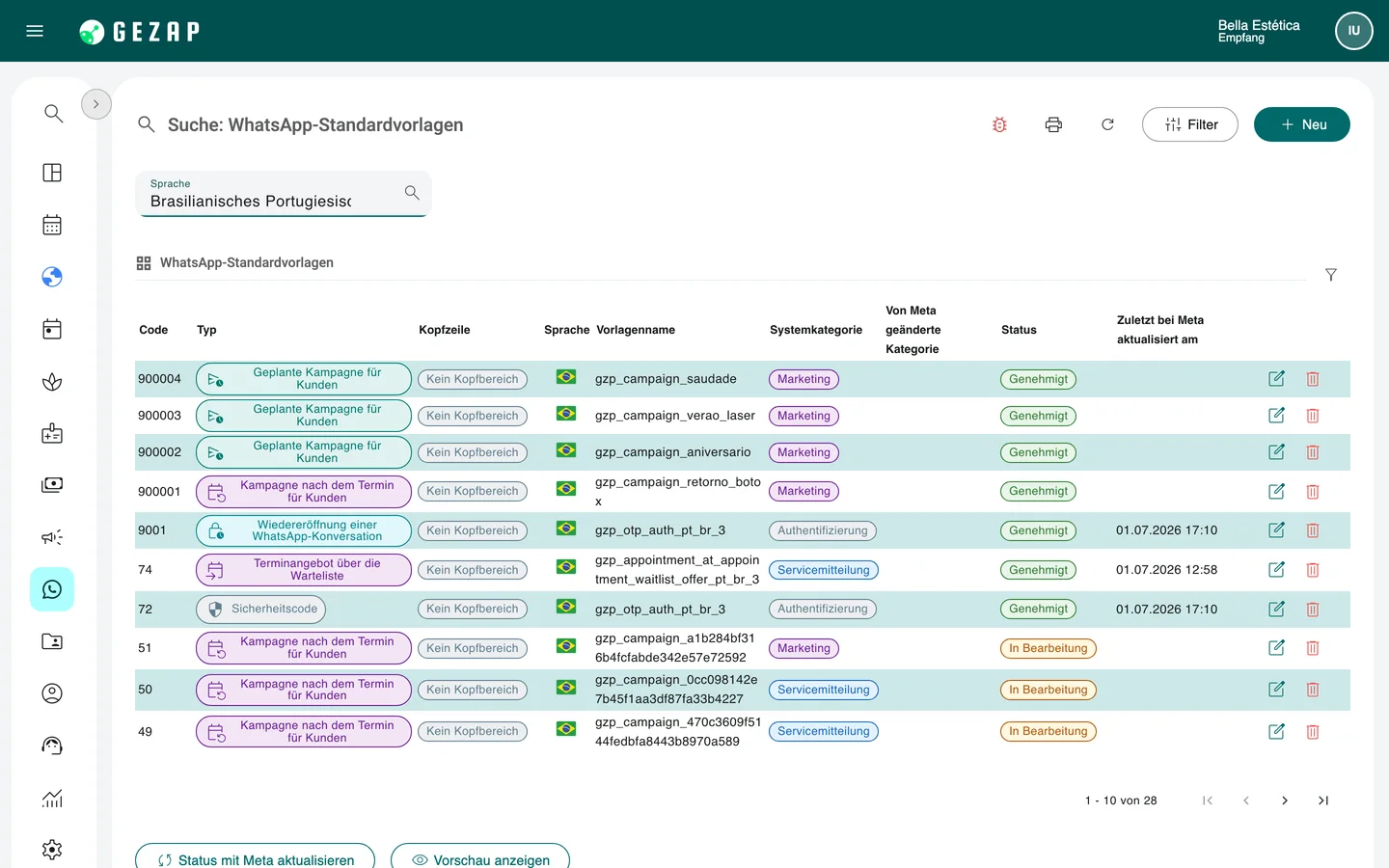
Task: Open the table column filter funnel
Action: pos(1331,275)
